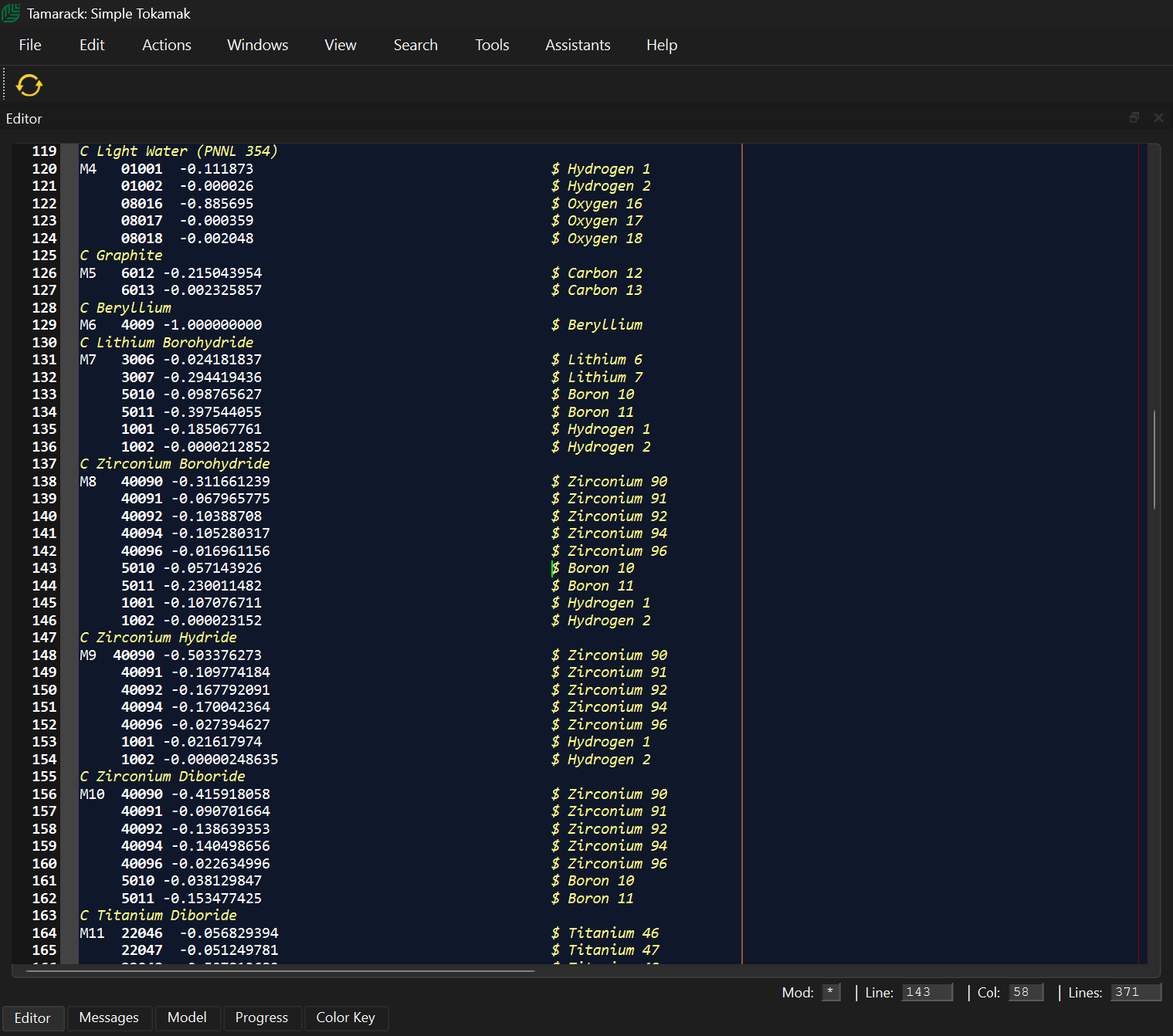Open the Assistants menu
This screenshot has height=1036, width=1173.
[x=578, y=45]
